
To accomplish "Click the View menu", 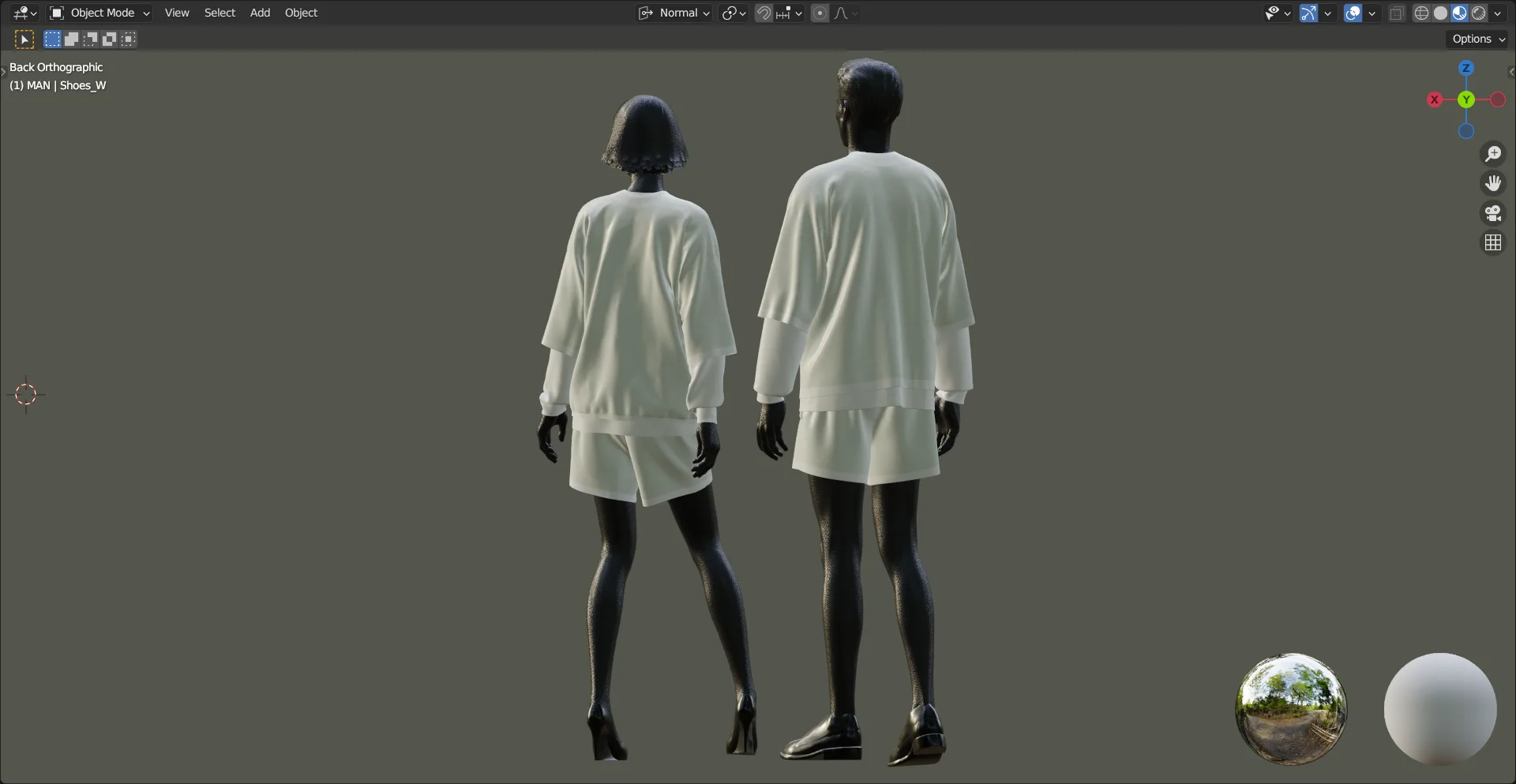I will click(176, 13).
